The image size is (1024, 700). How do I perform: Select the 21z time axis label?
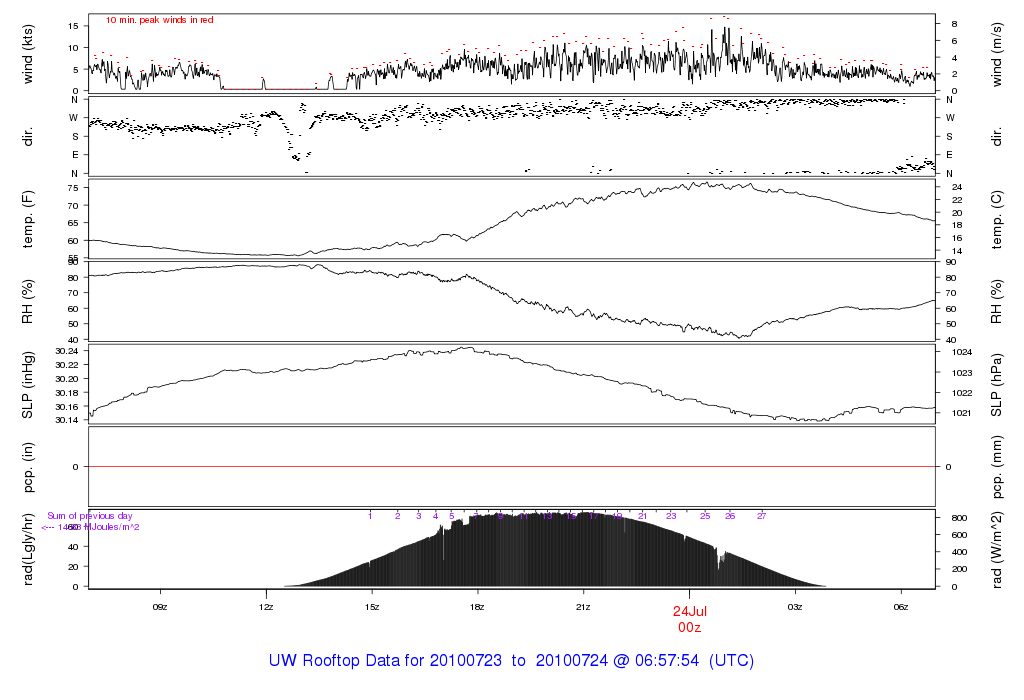[x=583, y=607]
